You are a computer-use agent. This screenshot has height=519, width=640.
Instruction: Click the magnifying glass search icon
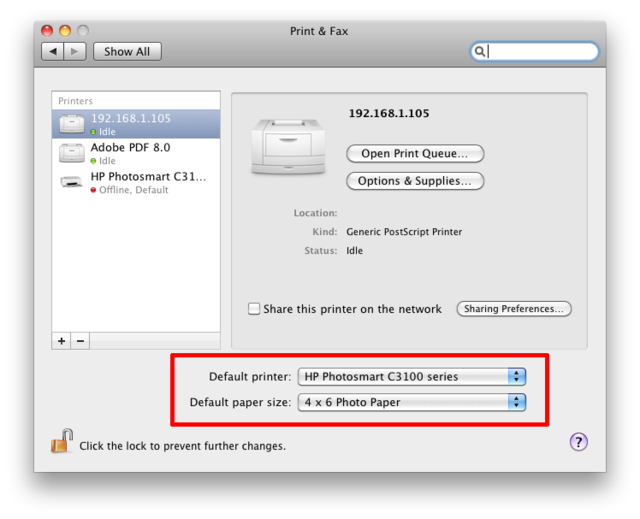coord(480,51)
